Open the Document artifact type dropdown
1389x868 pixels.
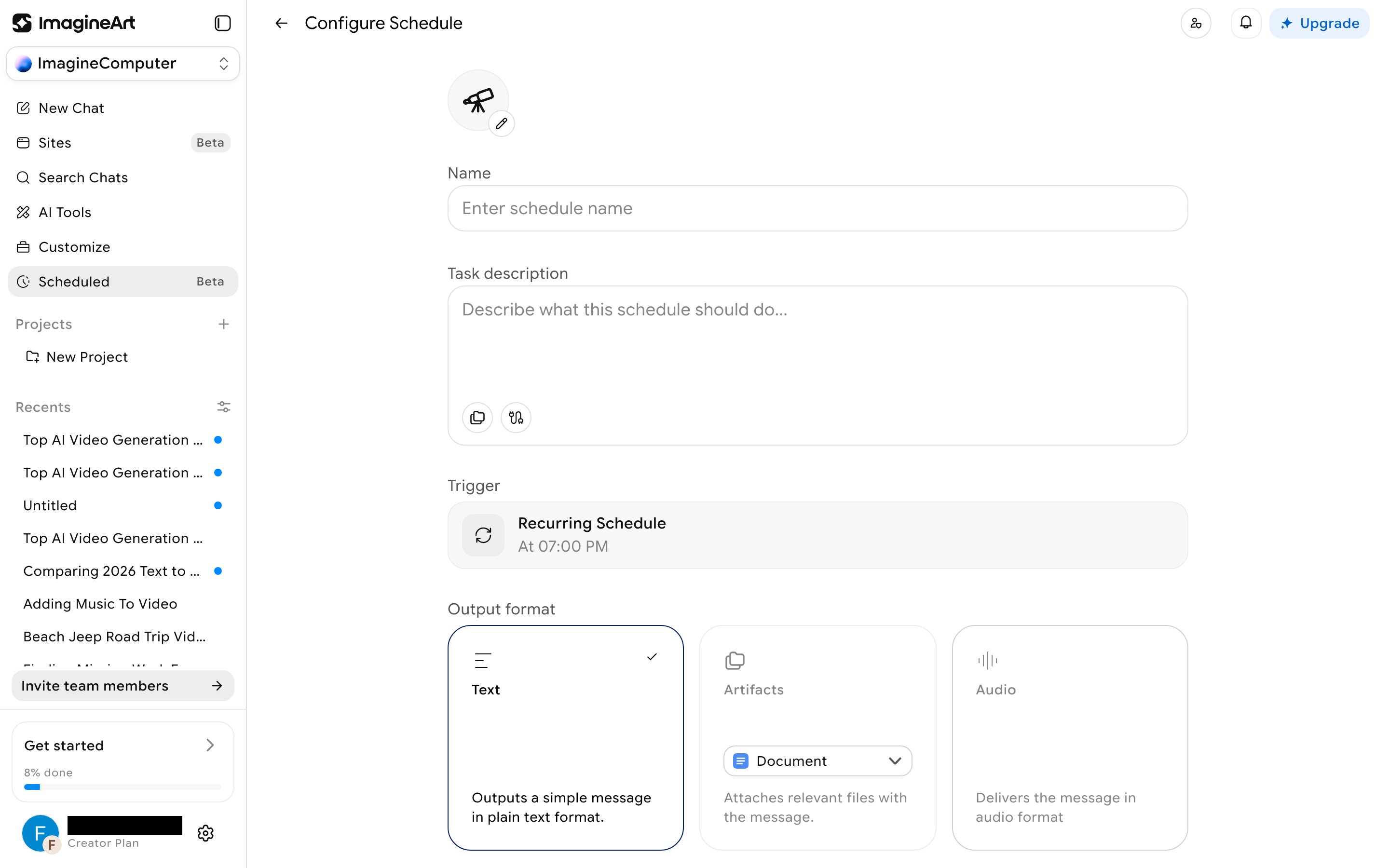click(817, 760)
